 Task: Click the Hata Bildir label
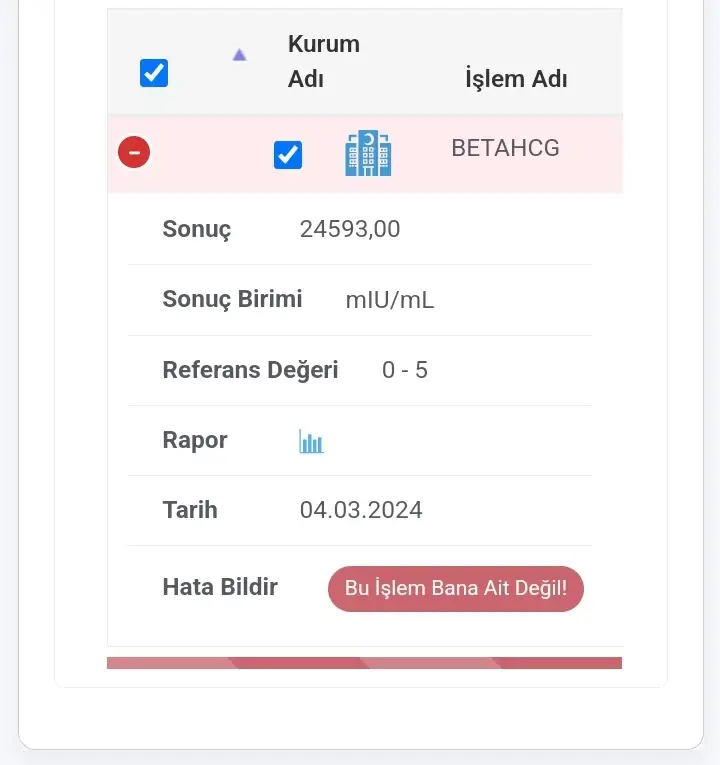pos(220,587)
